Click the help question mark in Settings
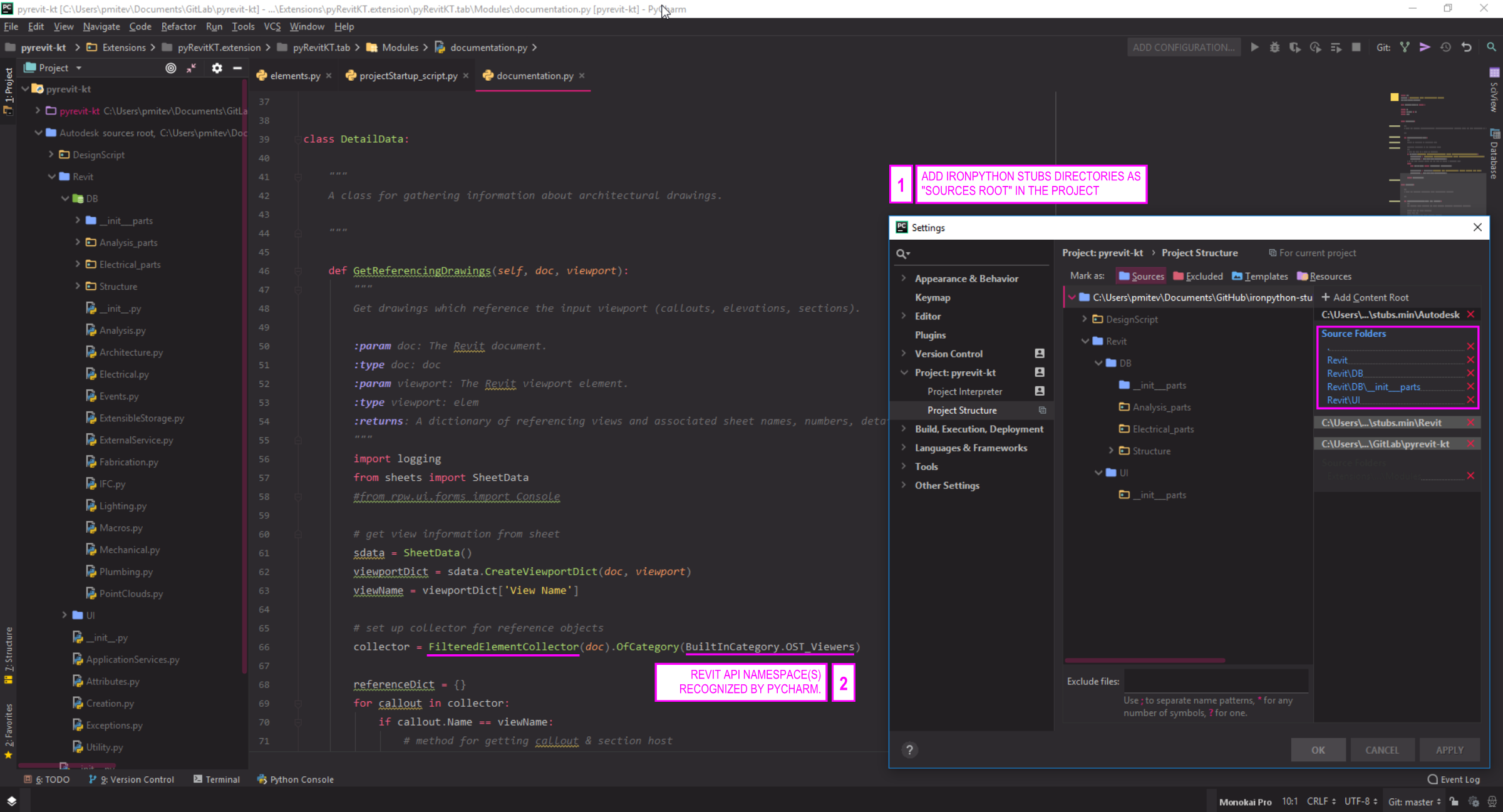1503x812 pixels. [x=909, y=749]
